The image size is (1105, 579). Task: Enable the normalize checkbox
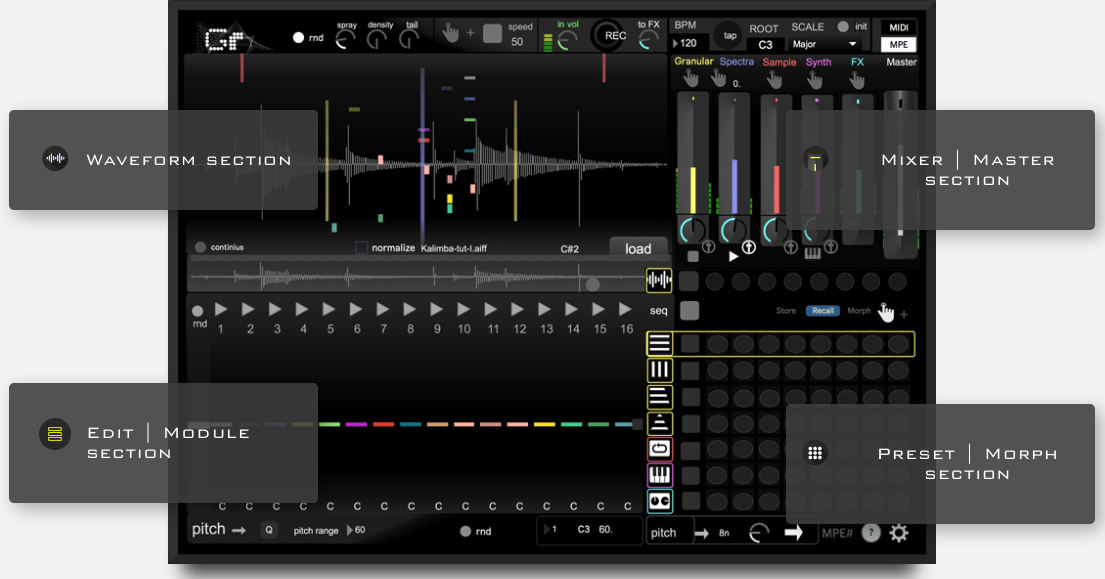(362, 248)
